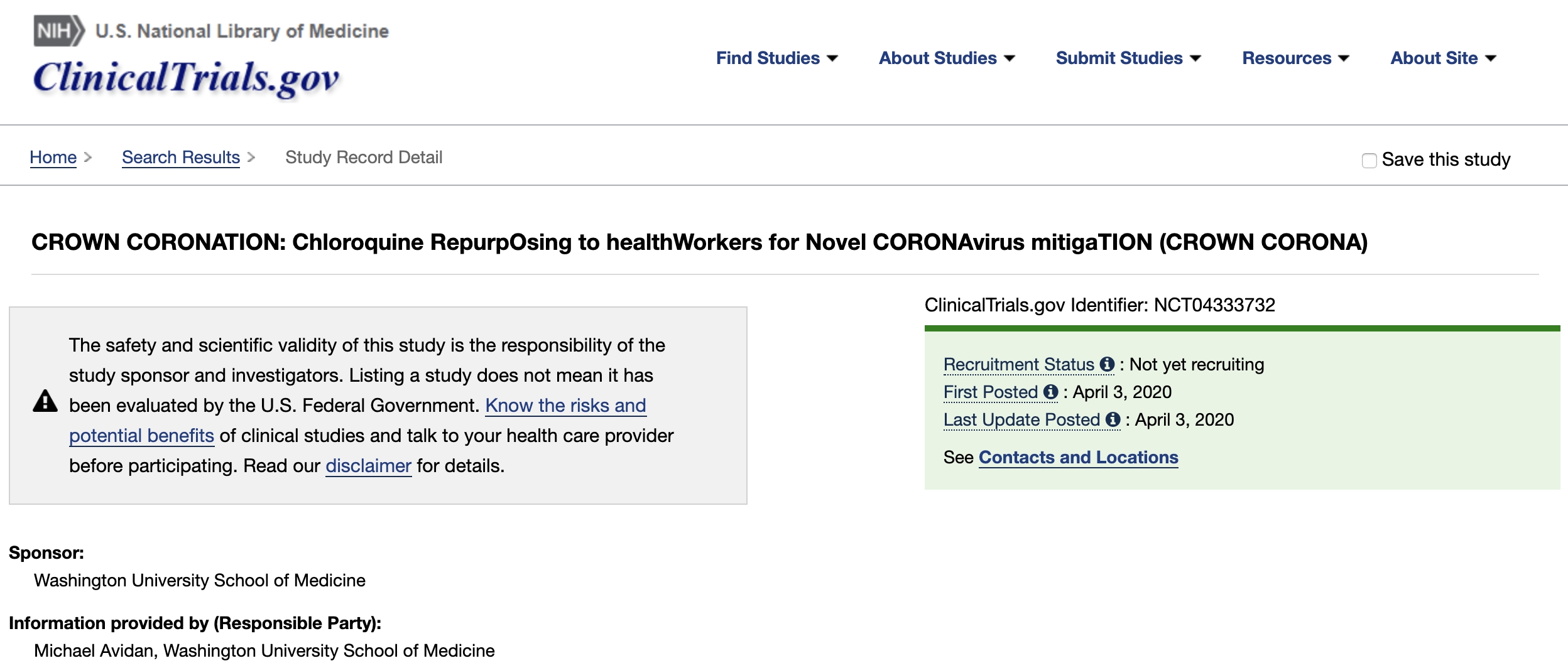Image resolution: width=1568 pixels, height=668 pixels.
Task: Click the Study Record Detail breadcrumb text
Action: tap(364, 157)
